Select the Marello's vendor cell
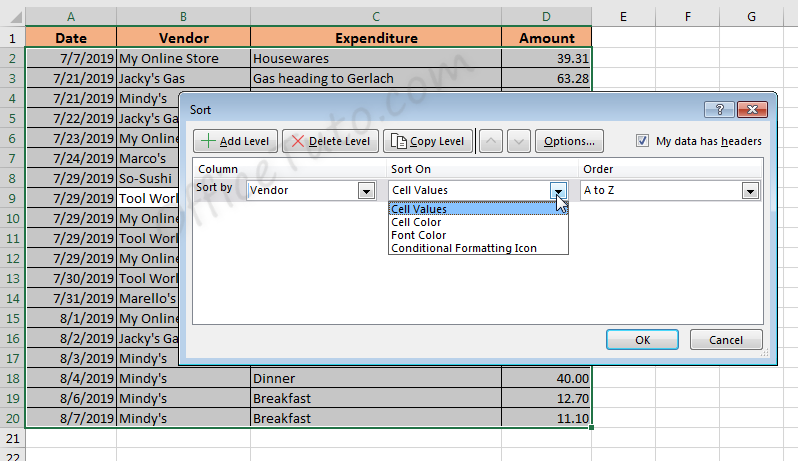 pyautogui.click(x=148, y=298)
